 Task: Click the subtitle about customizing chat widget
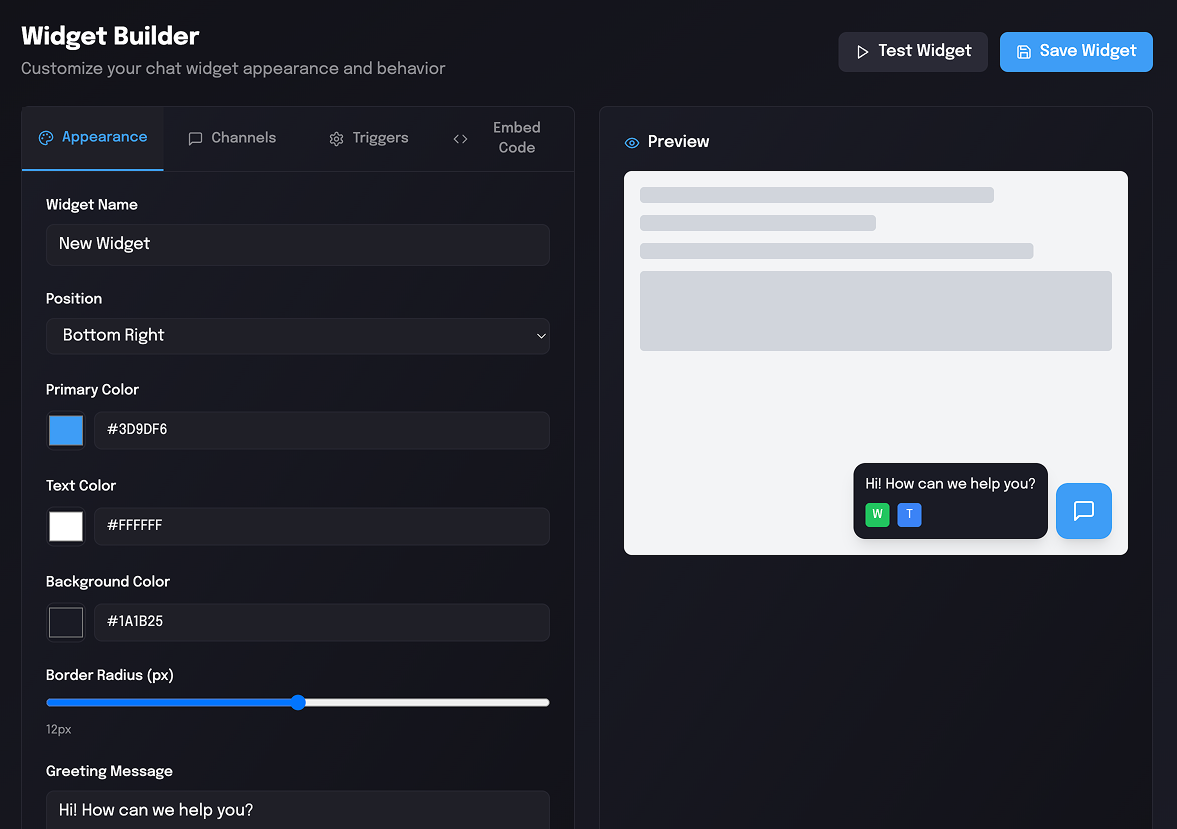pyautogui.click(x=233, y=69)
